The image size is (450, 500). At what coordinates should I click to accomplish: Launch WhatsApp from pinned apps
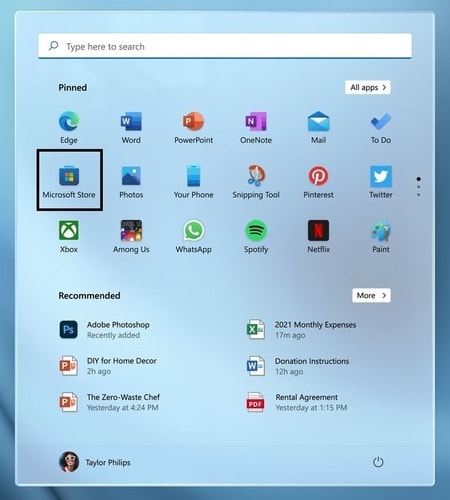(x=193, y=237)
